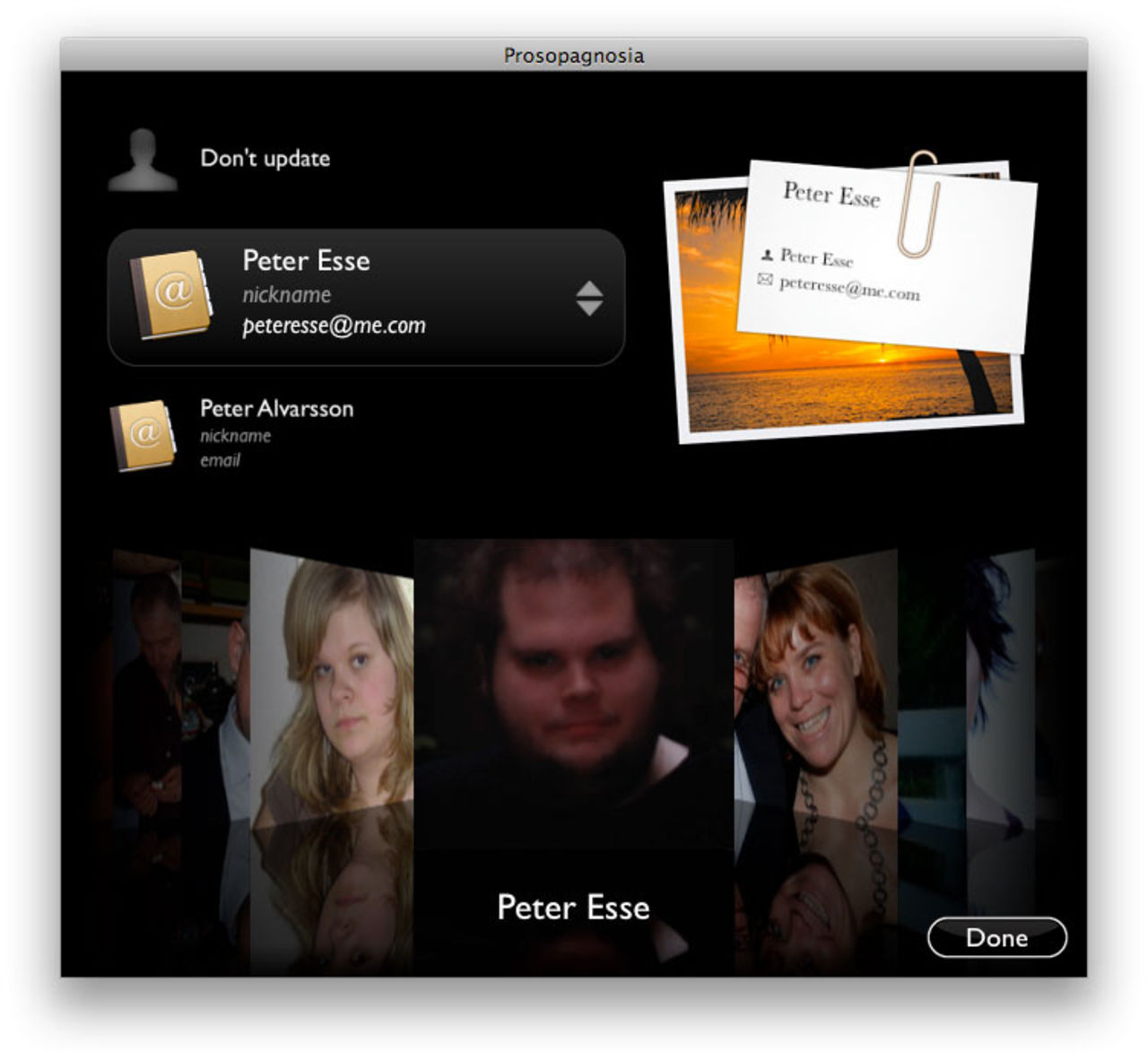This screenshot has width=1148, height=1061.
Task: Click the down arrow of the contact selector
Action: (589, 305)
